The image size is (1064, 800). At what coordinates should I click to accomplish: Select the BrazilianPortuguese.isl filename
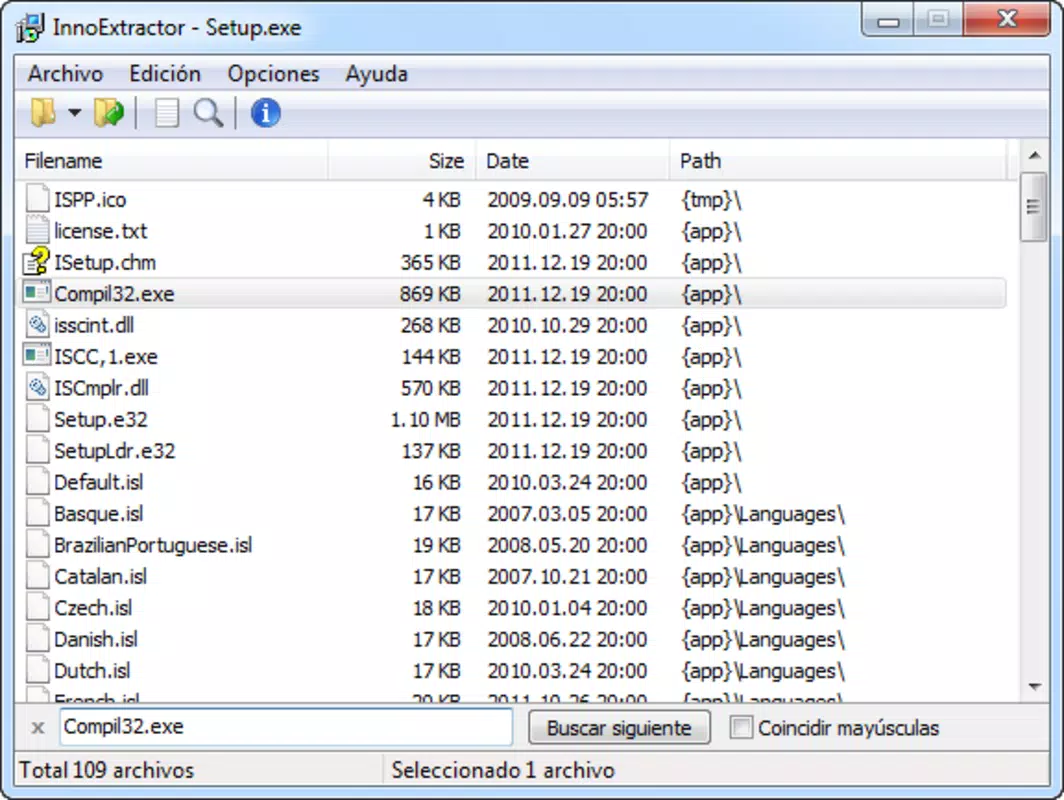click(x=153, y=545)
